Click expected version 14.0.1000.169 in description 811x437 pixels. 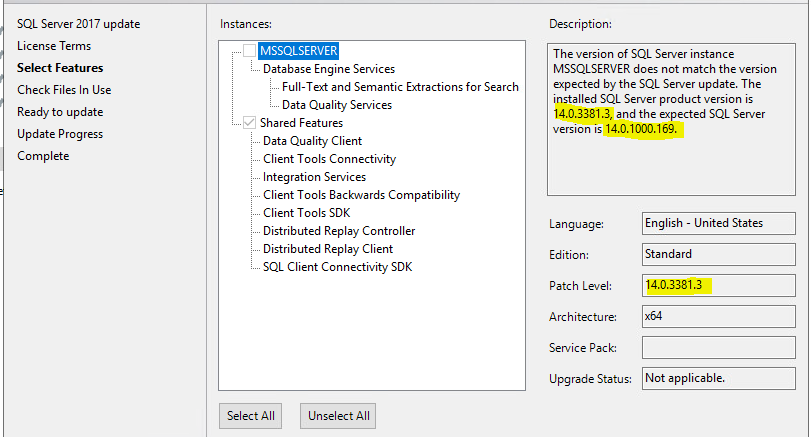(x=641, y=129)
